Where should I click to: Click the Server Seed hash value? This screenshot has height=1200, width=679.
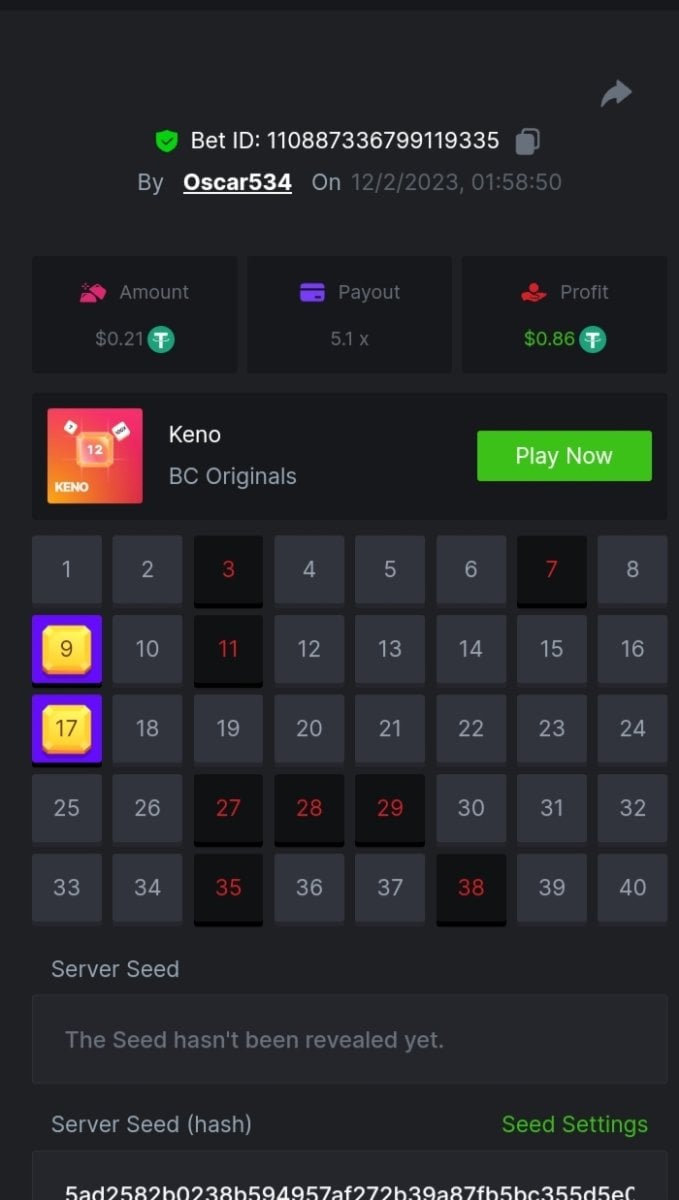350,1192
